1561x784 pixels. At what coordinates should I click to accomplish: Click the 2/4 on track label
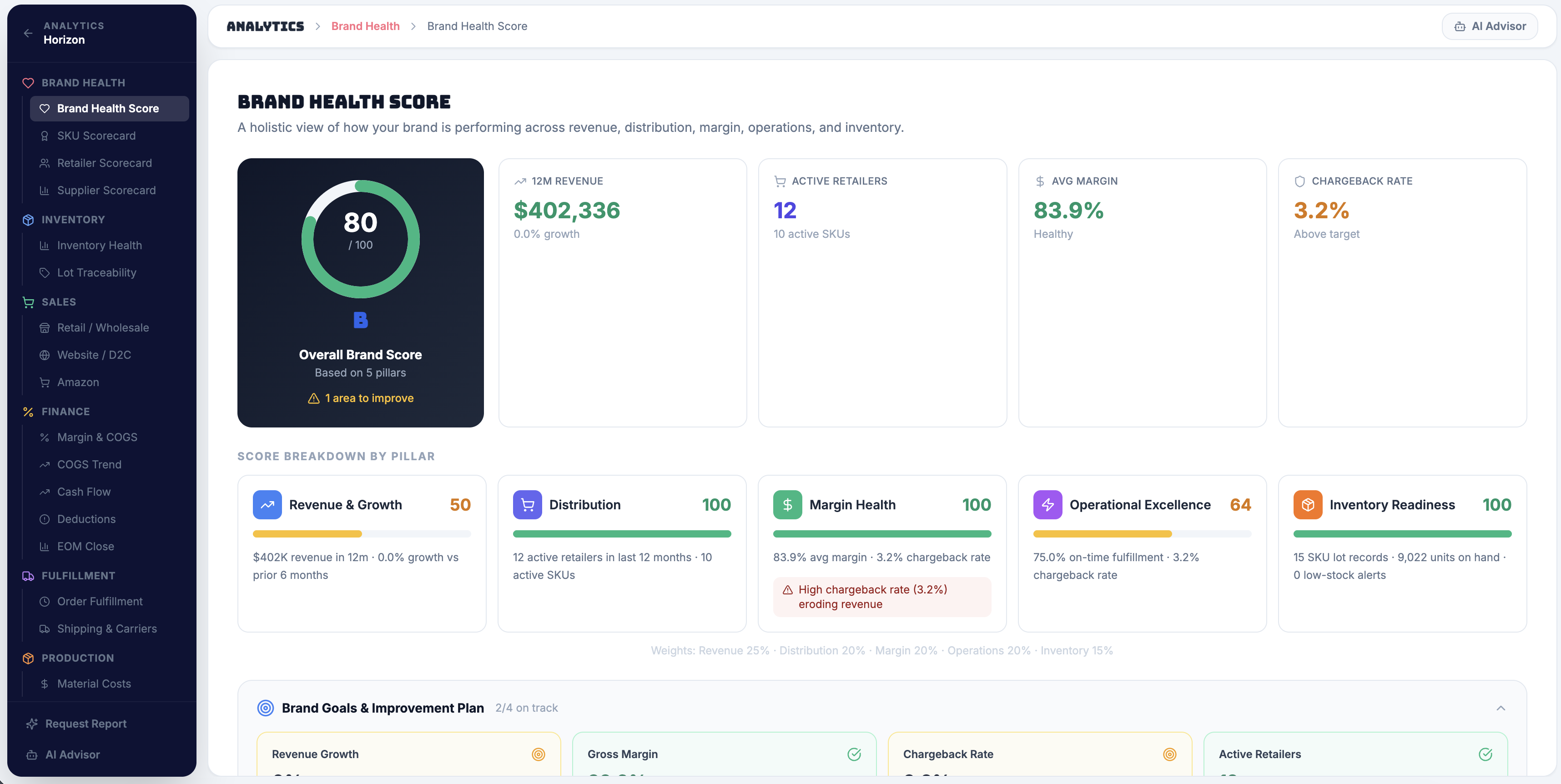[527, 708]
